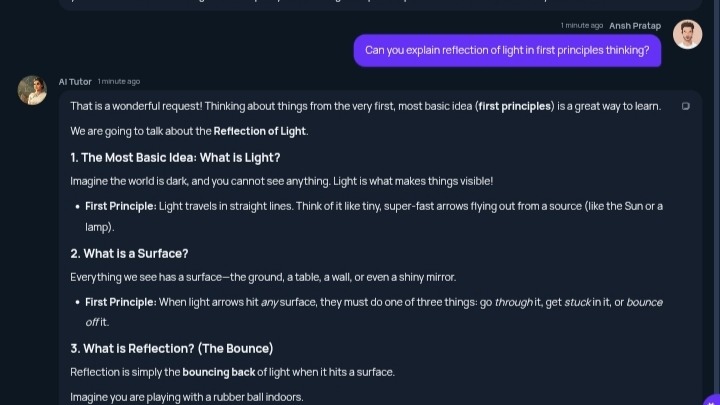Click the AI Tutor avatar picture

point(32,90)
